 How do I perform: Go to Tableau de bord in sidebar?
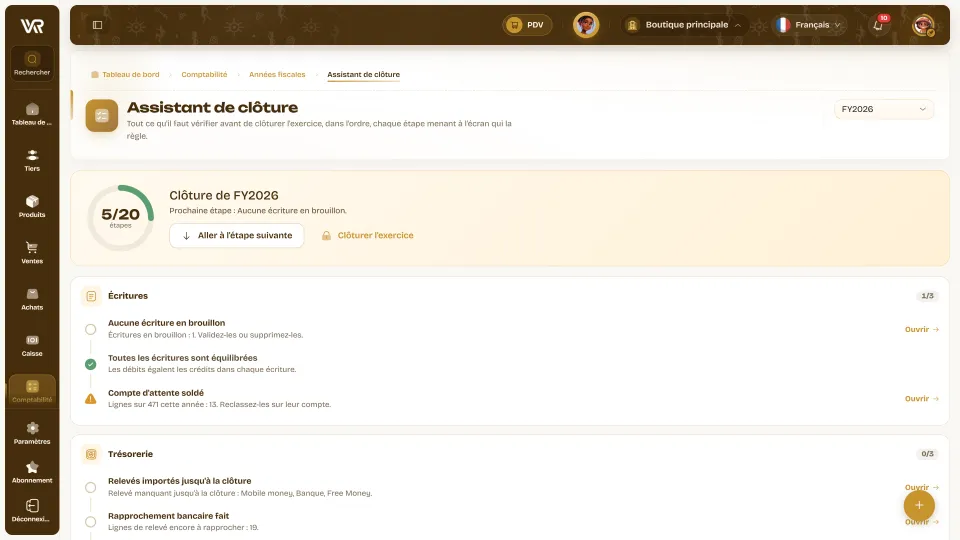(x=32, y=114)
